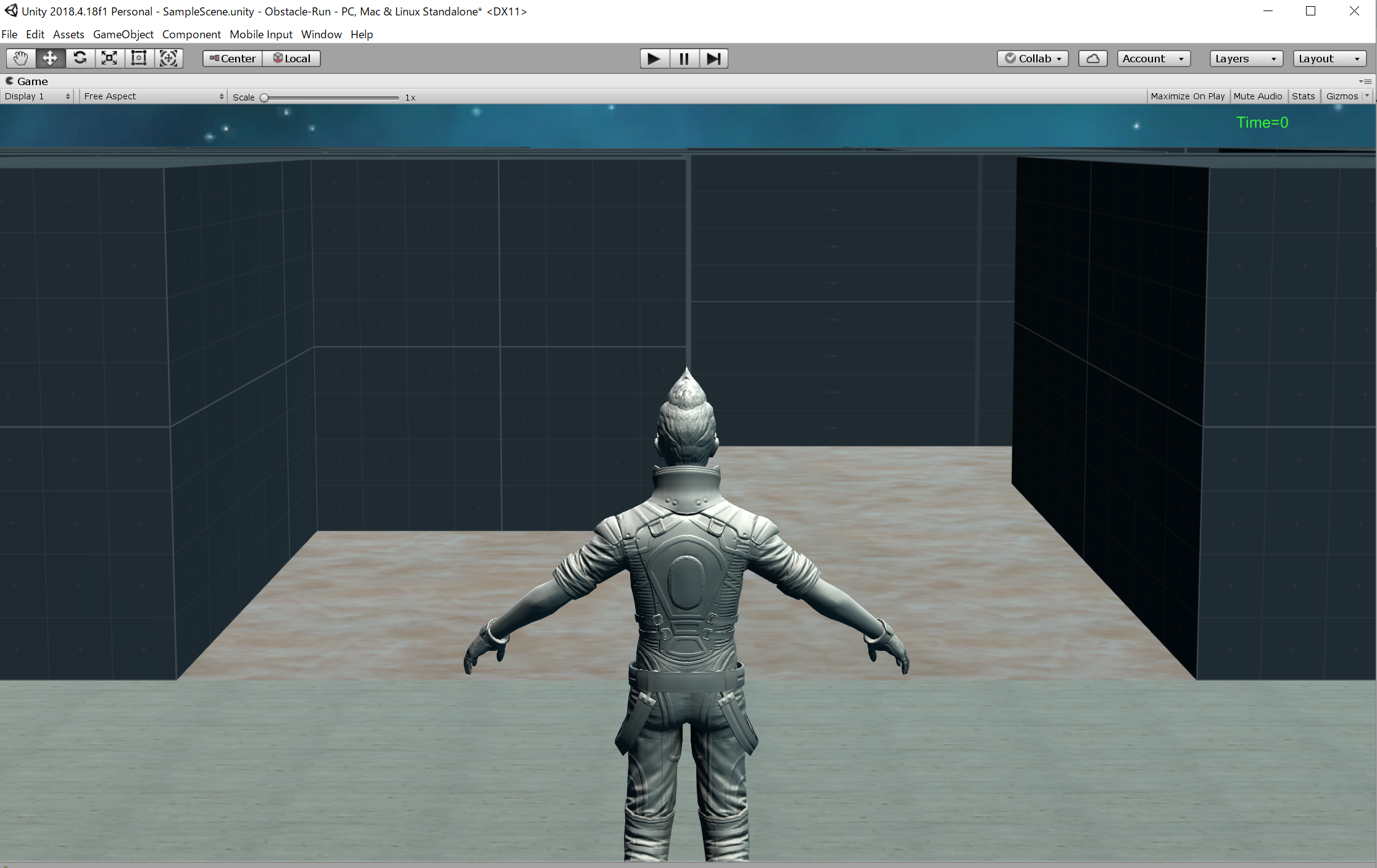Select the Move/Transform tool icon
This screenshot has width=1377, height=868.
[50, 58]
